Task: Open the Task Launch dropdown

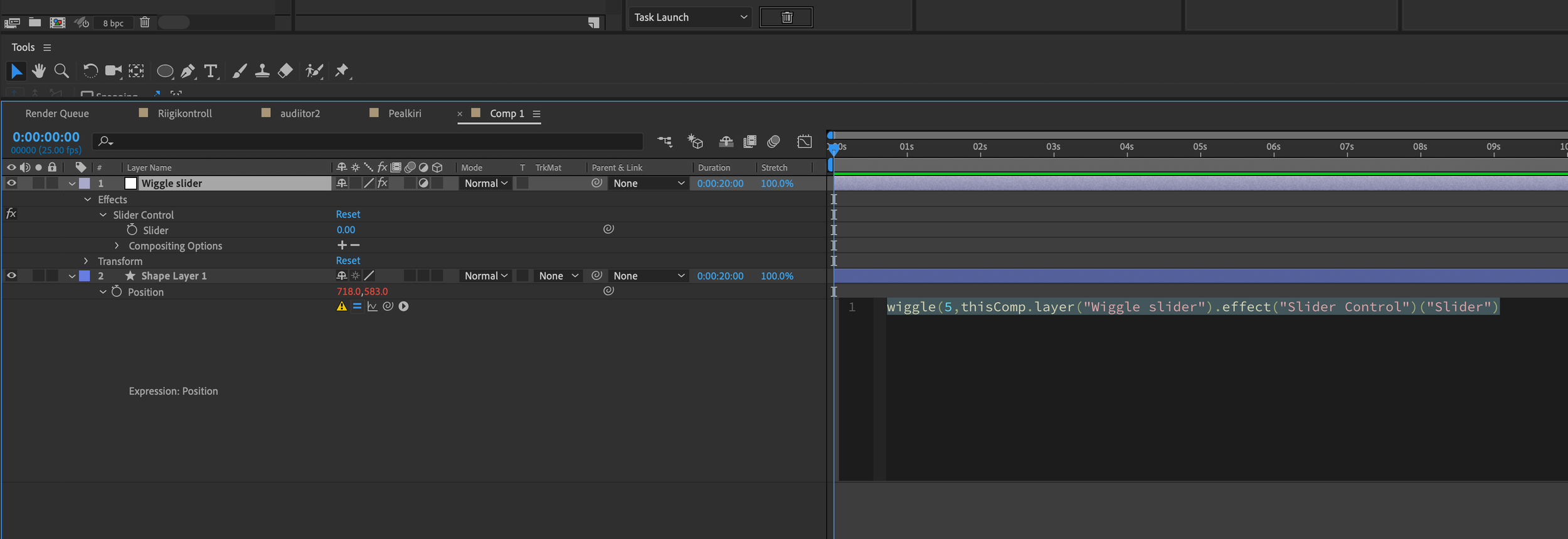Action: [690, 17]
